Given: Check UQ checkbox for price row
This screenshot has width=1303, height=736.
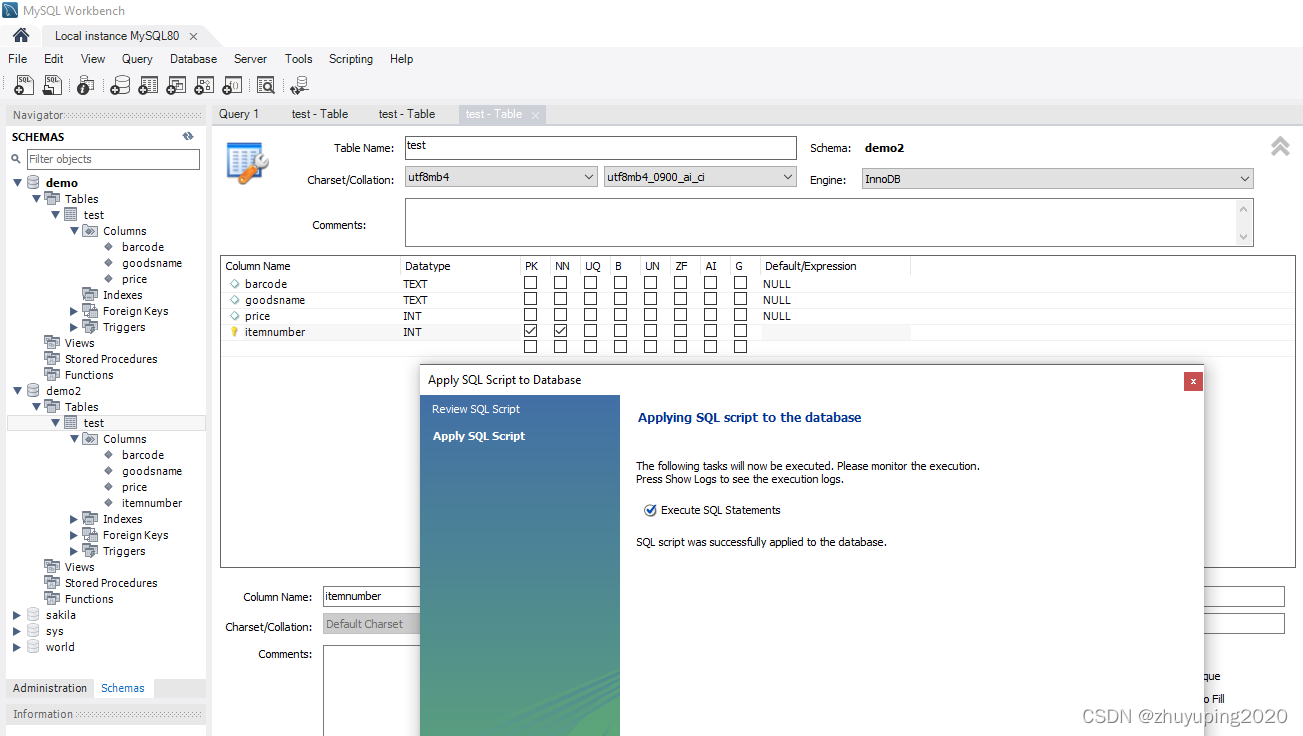Looking at the screenshot, I should [590, 315].
